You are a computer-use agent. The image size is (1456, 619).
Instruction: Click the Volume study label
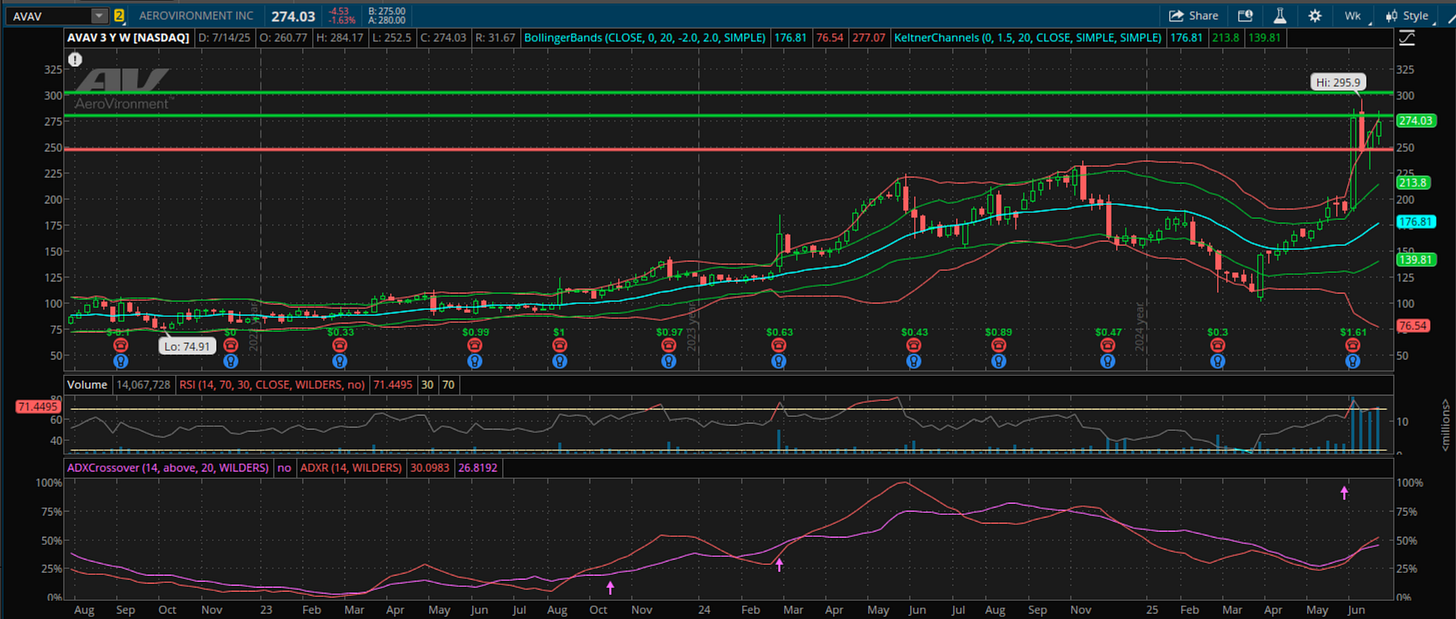click(87, 383)
